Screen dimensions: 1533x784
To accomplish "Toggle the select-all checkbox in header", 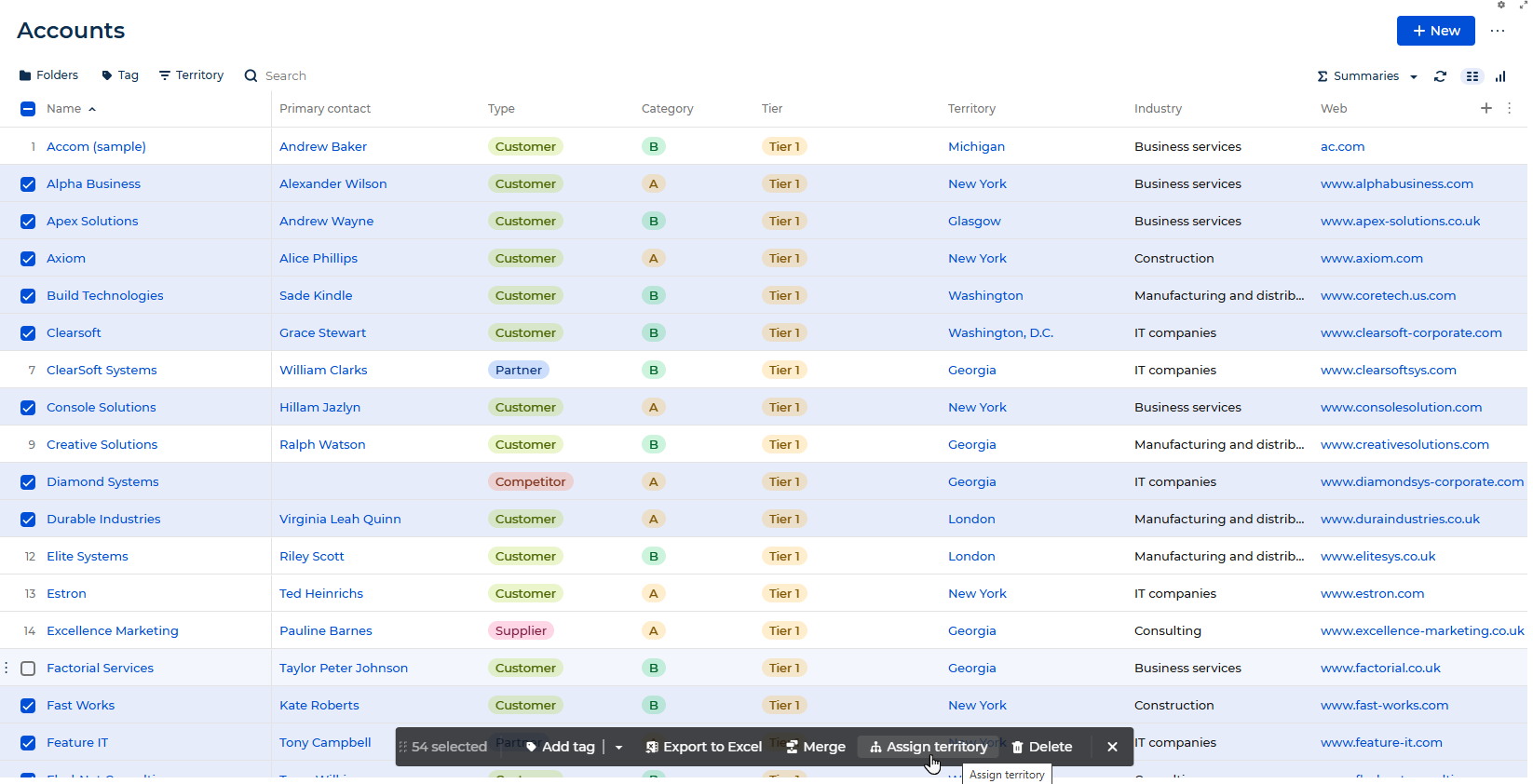I will pyautogui.click(x=28, y=109).
